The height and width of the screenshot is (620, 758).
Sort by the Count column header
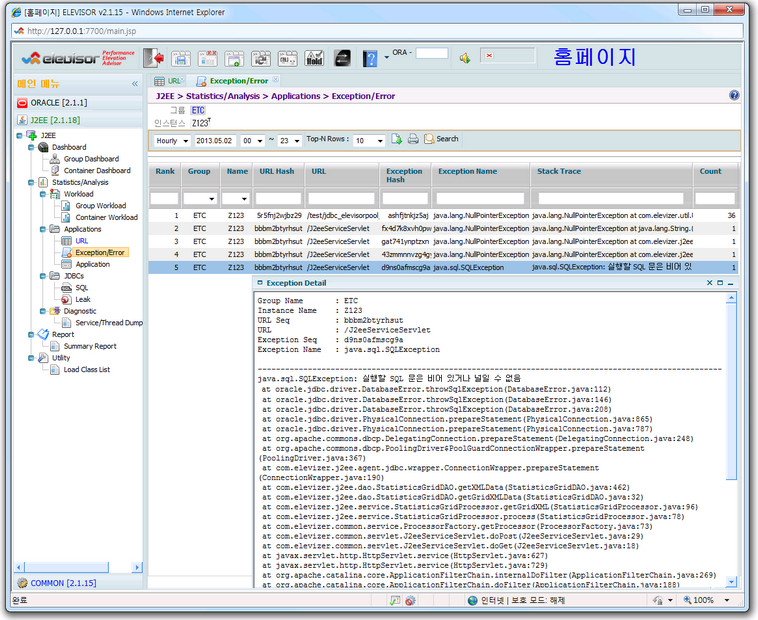pos(710,171)
